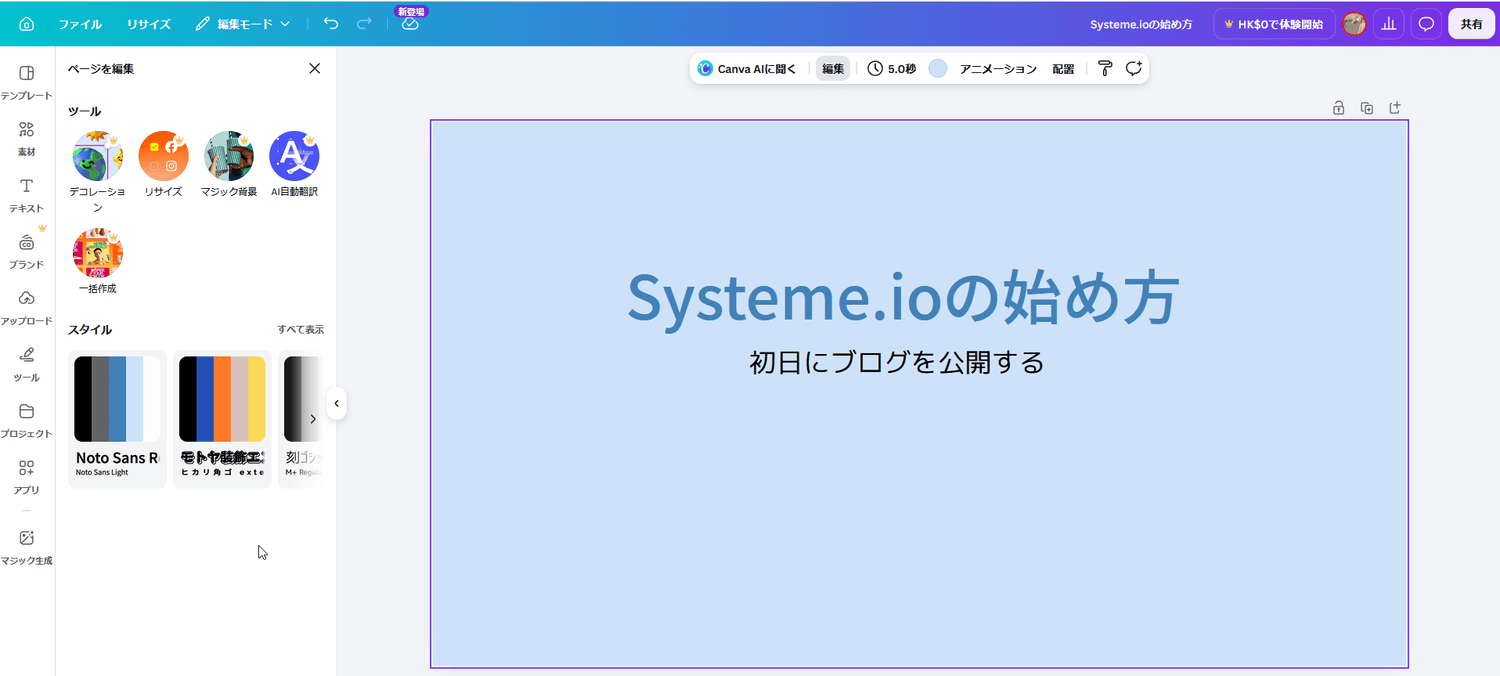Open テキスト panel in sidebar
The height and width of the screenshot is (676, 1500).
pyautogui.click(x=27, y=195)
